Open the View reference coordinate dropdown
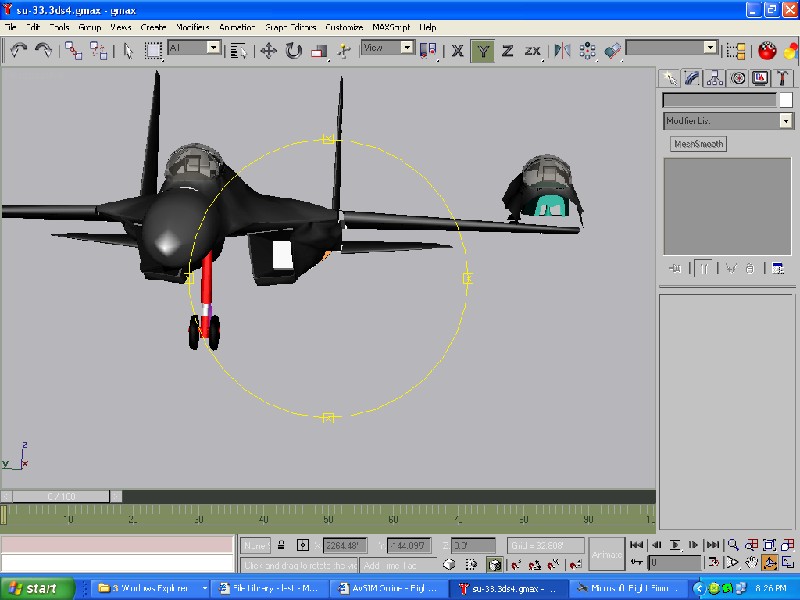The height and width of the screenshot is (600, 800). click(407, 47)
